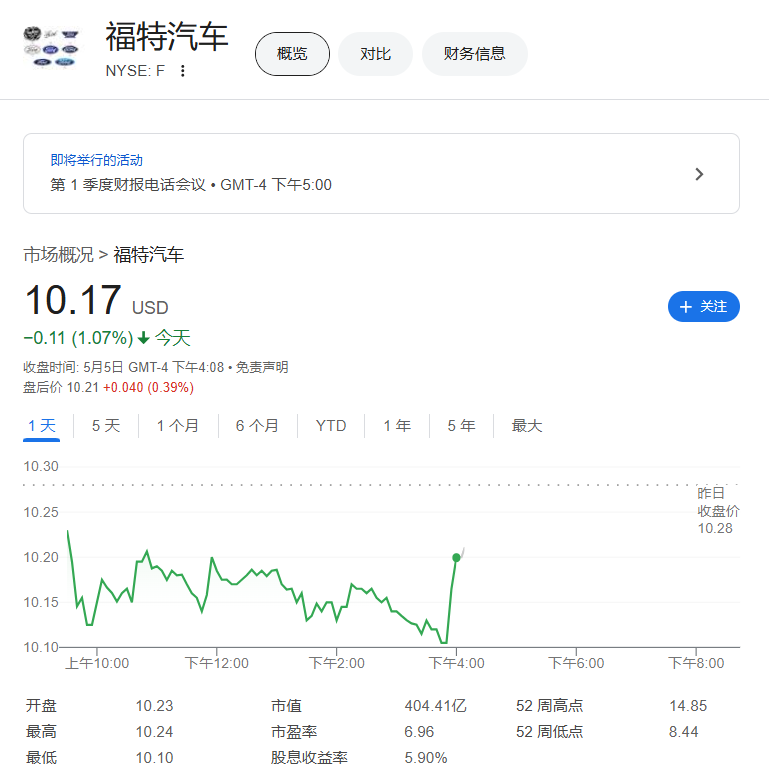
Task: Expand the upcoming event chevron arrow
Action: pos(699,174)
